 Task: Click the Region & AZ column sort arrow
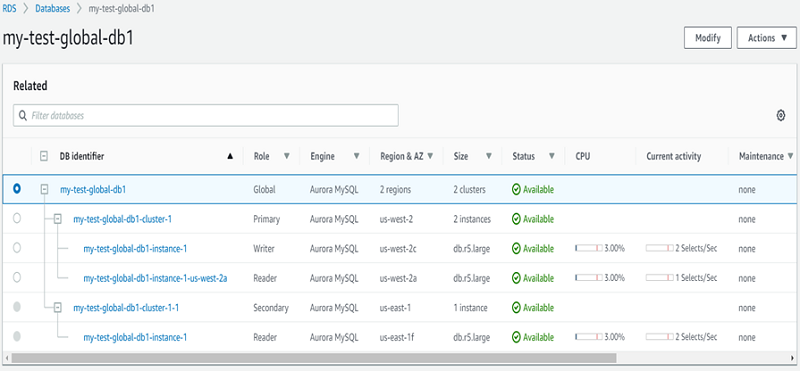tap(430, 156)
